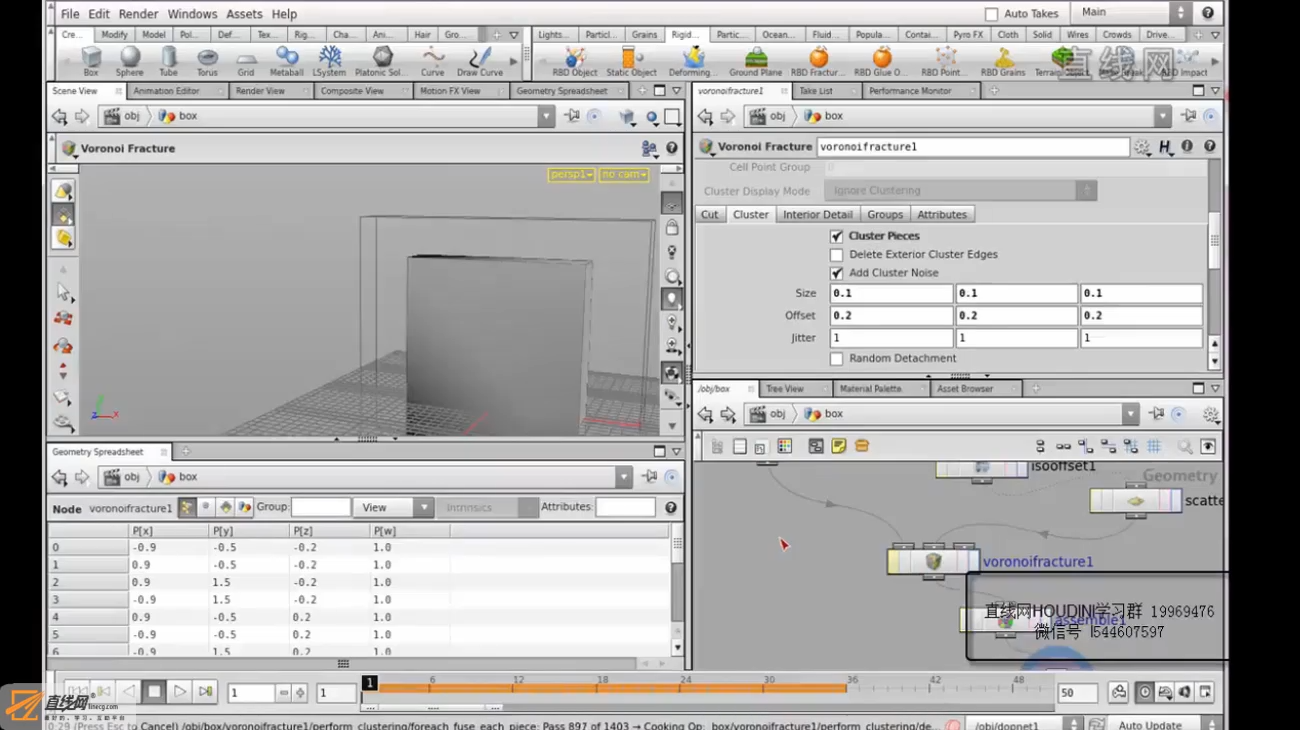
Task: Select the Sphere shelf tool
Action: coord(129,60)
